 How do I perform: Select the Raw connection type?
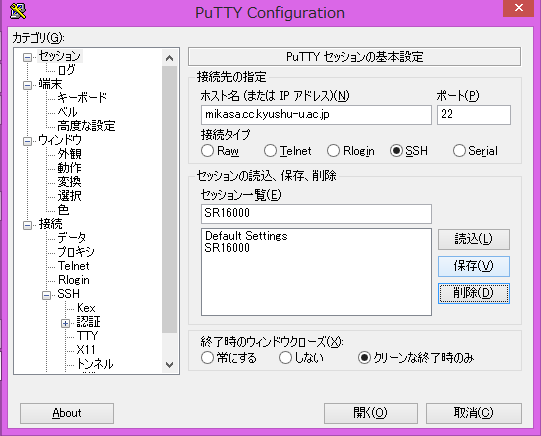207,151
